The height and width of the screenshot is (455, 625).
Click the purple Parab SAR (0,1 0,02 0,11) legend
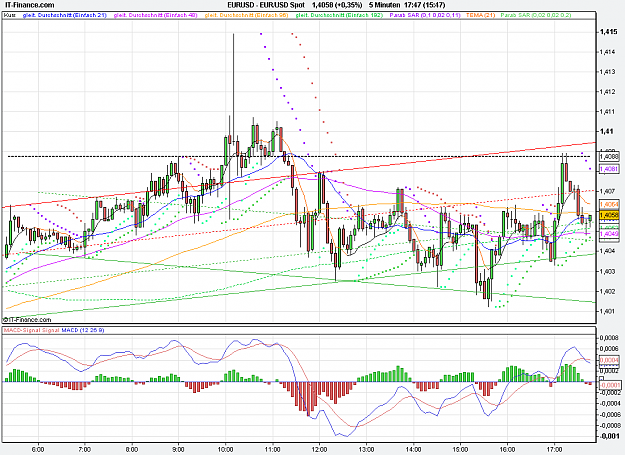425,15
